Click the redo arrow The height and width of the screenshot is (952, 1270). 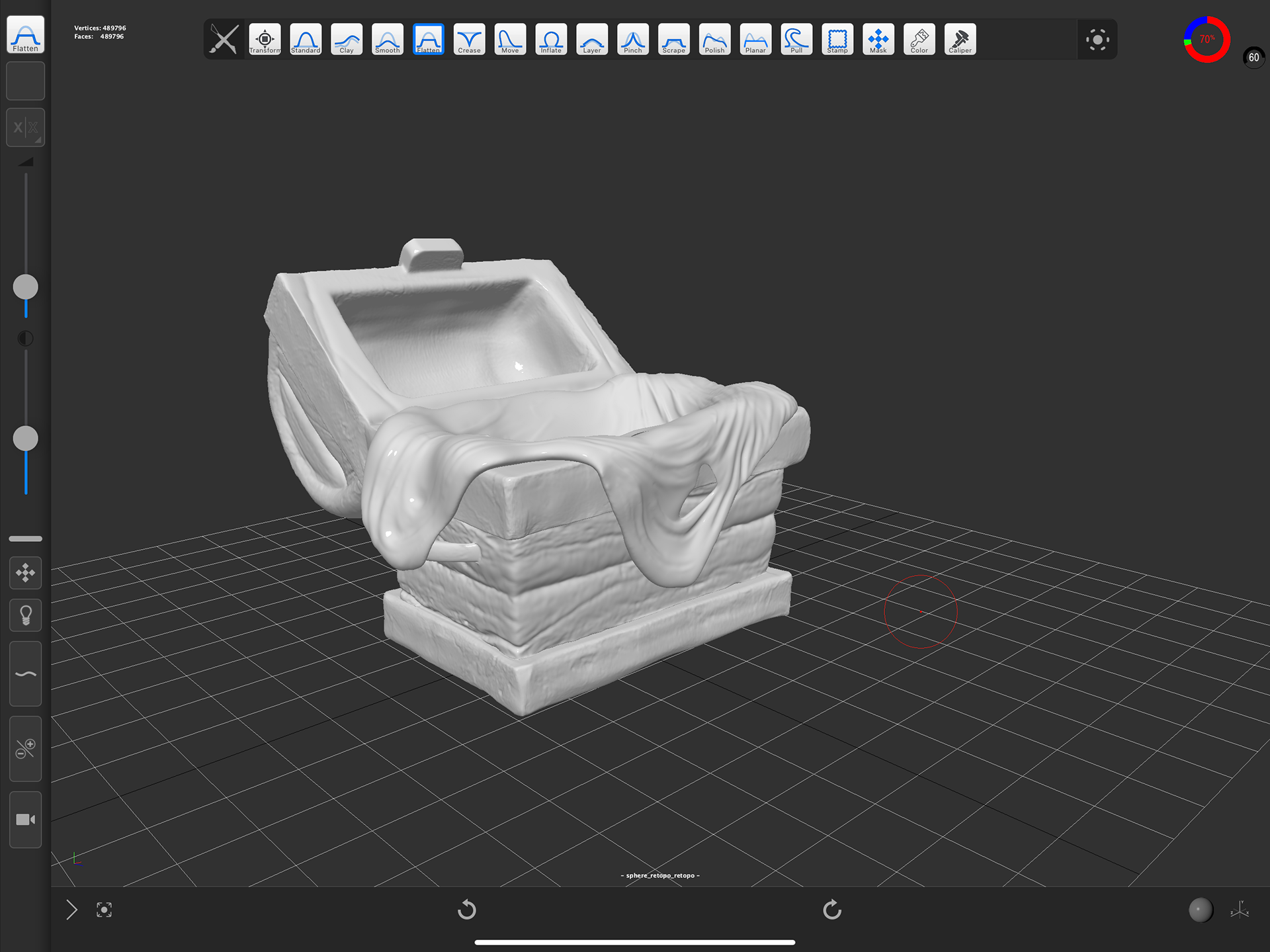tap(831, 910)
